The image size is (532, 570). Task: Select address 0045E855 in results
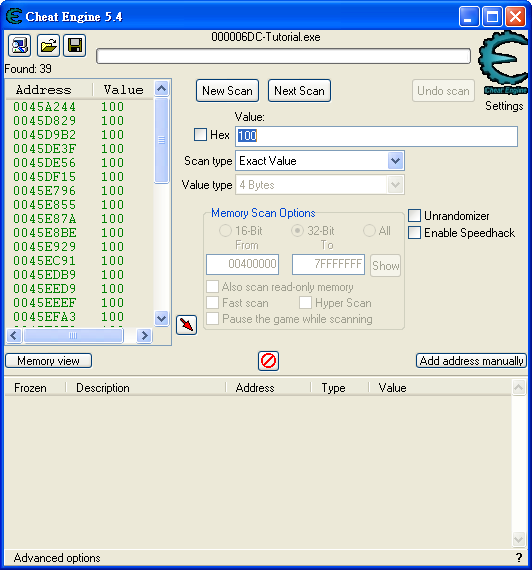(44, 205)
